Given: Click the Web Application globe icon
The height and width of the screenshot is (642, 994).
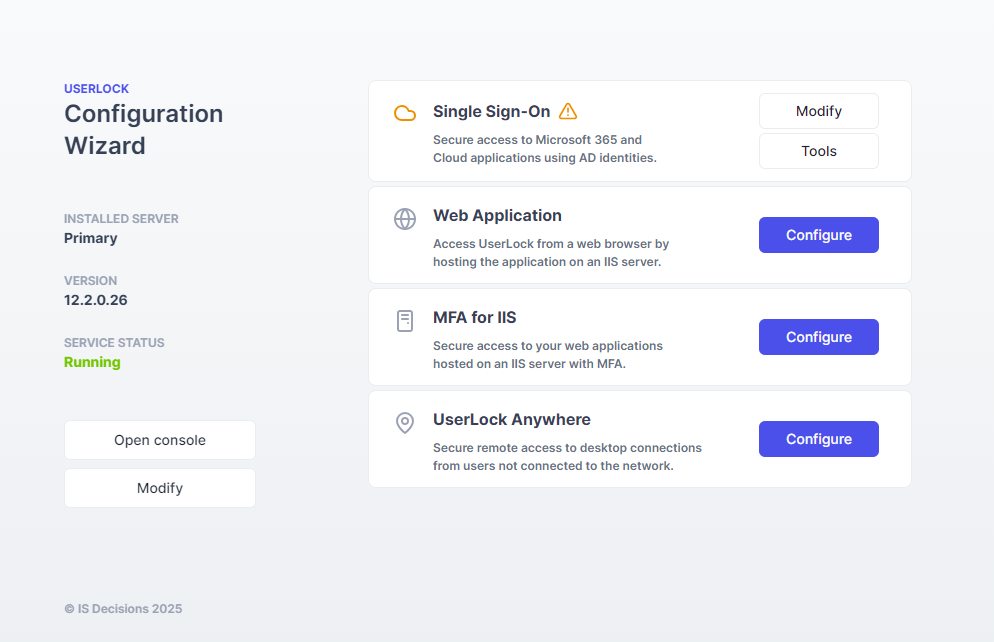Looking at the screenshot, I should coord(405,219).
